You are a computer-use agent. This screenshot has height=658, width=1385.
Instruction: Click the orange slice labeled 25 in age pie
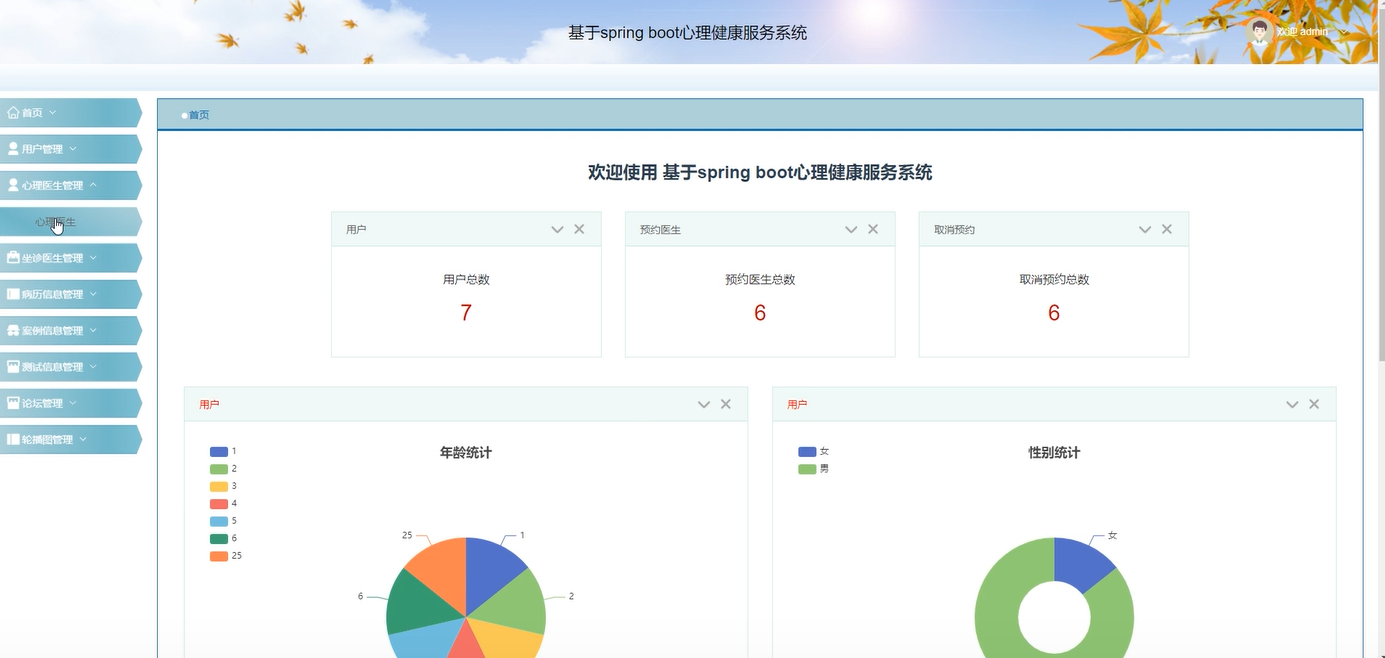click(x=441, y=567)
